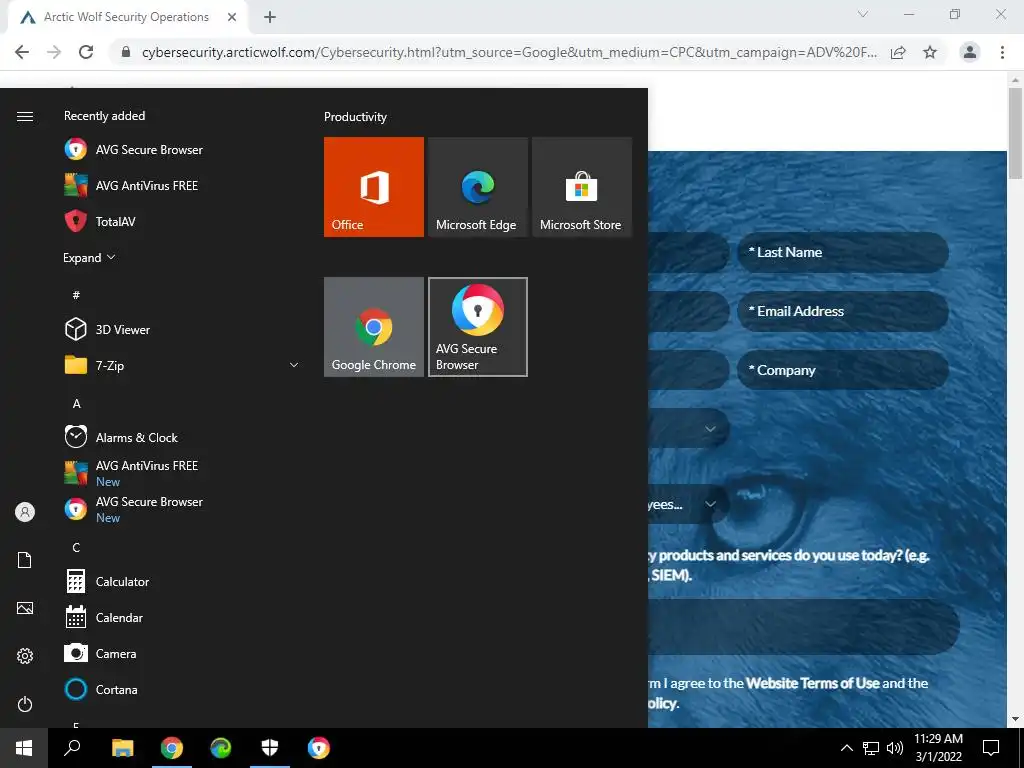Open AVG AntiVirus FREE in Recently added
Image resolution: width=1024 pixels, height=768 pixels.
pyautogui.click(x=131, y=185)
